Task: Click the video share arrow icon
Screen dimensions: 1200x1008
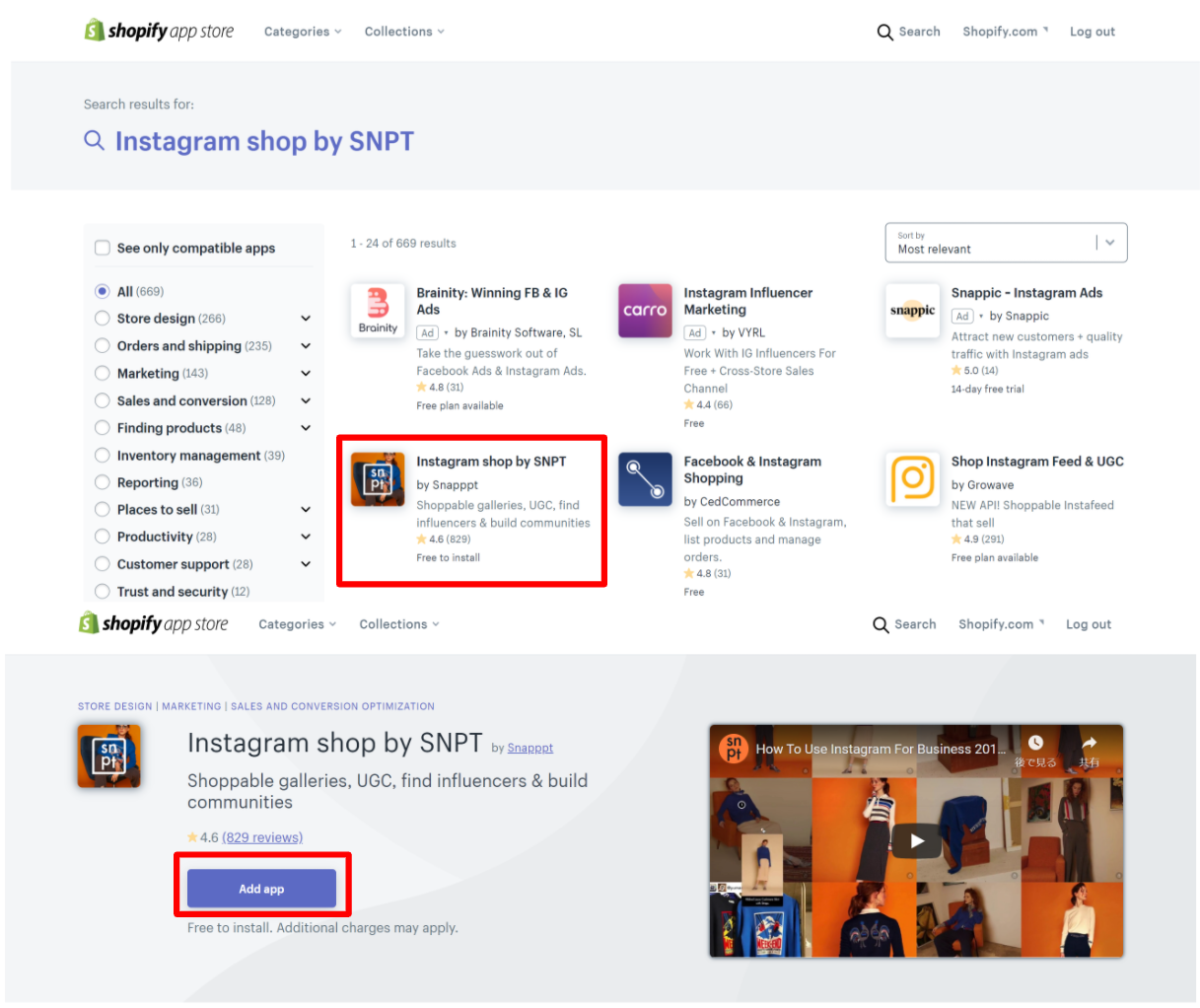Action: (x=1089, y=743)
